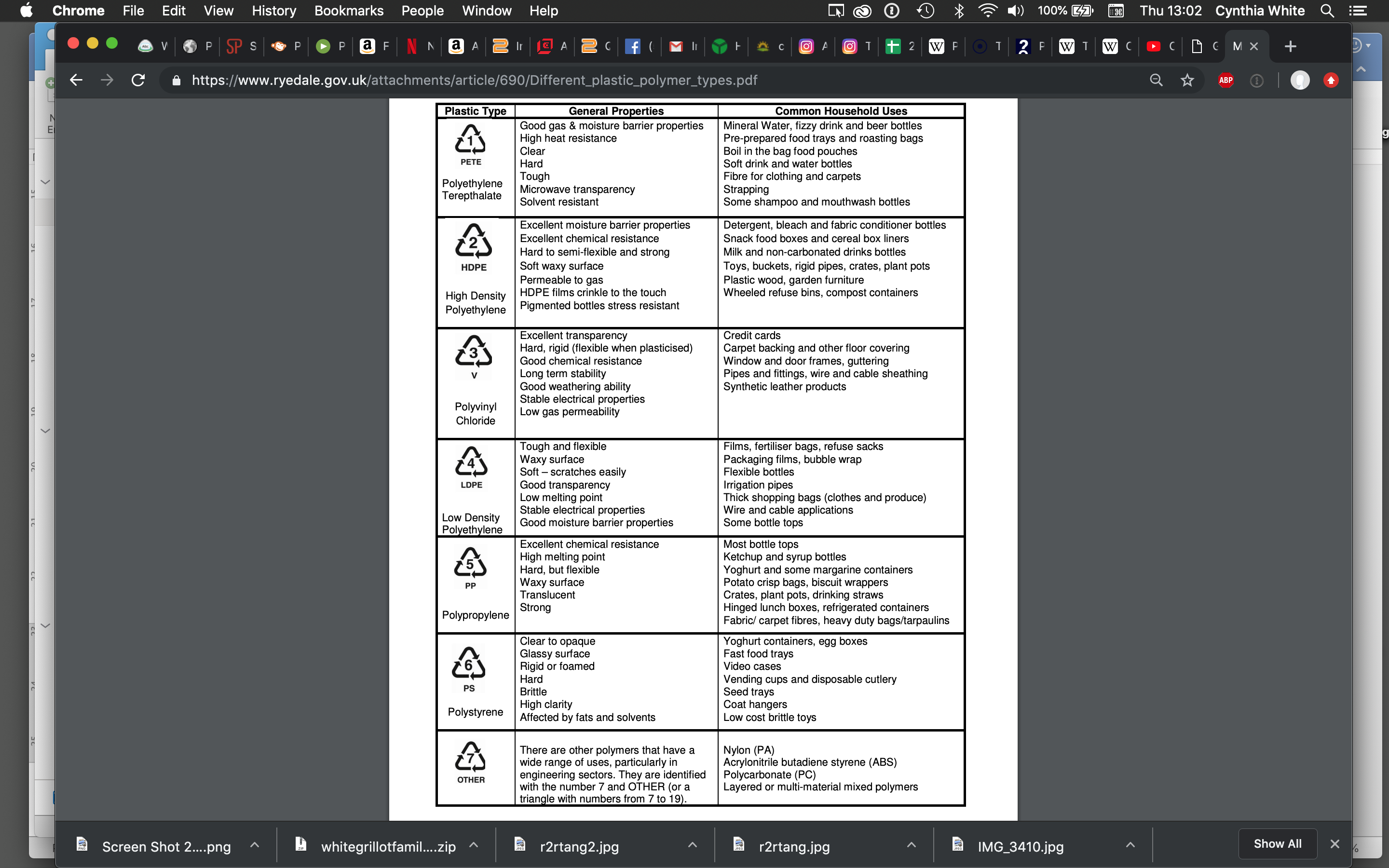View site security lock info
This screenshot has width=1389, height=868.
point(176,81)
